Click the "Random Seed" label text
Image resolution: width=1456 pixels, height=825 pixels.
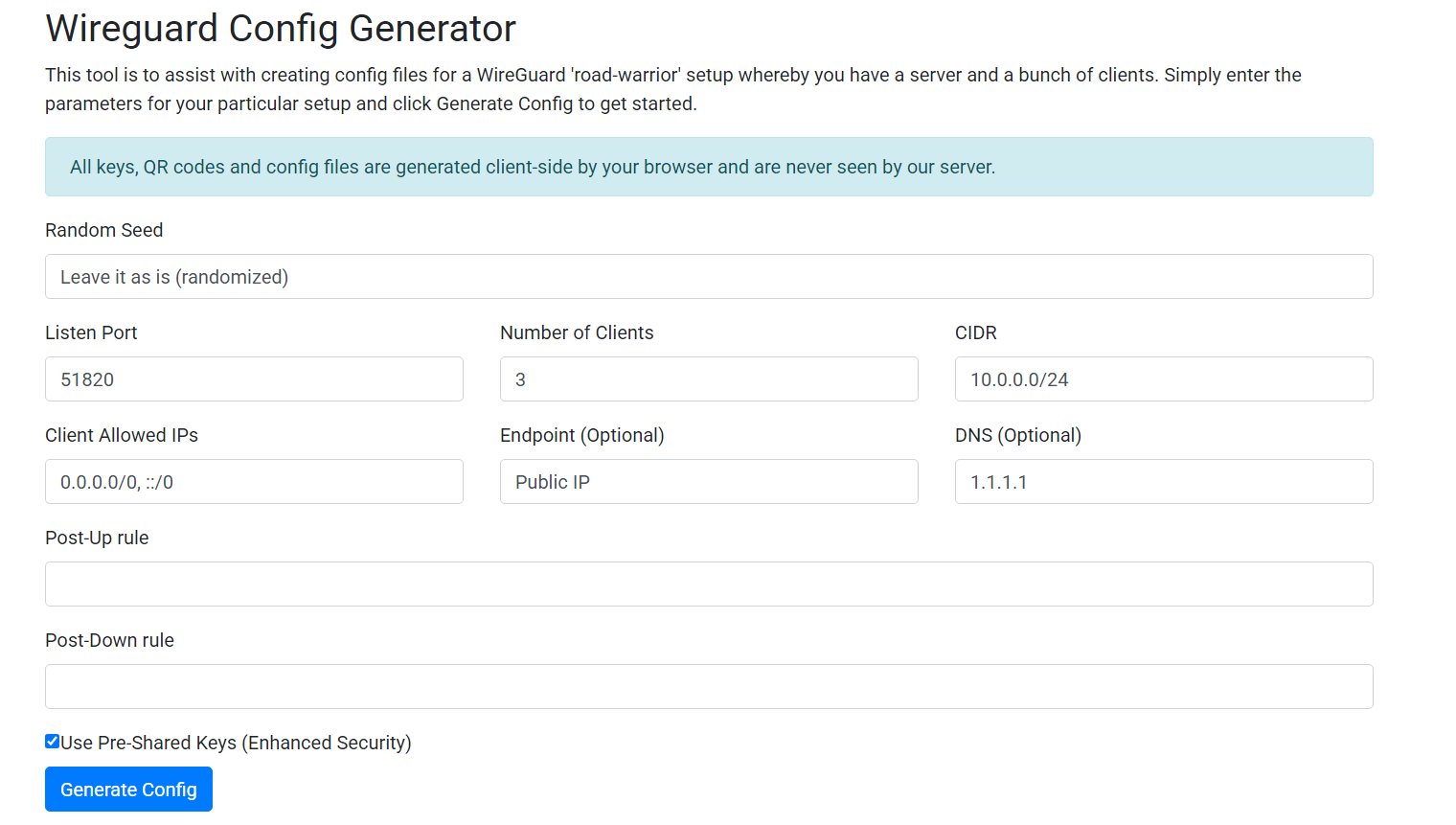[x=104, y=230]
